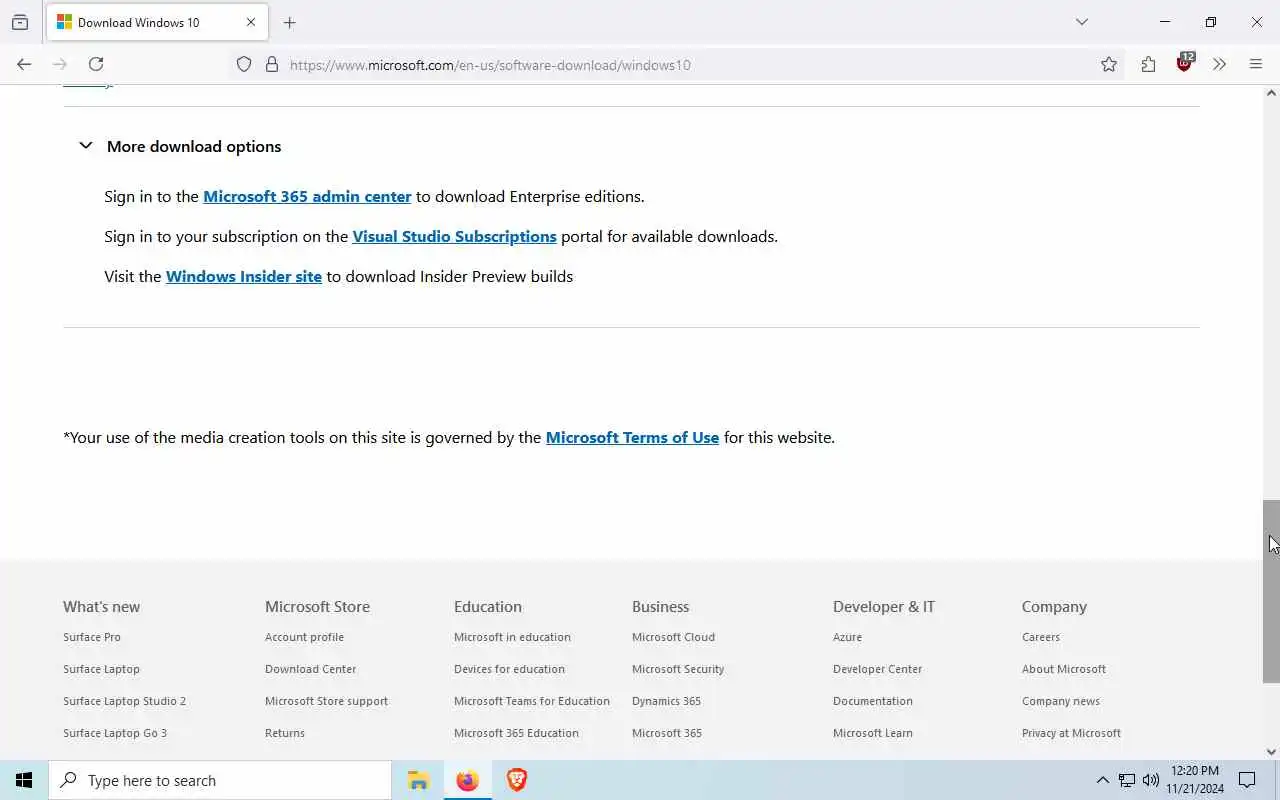This screenshot has width=1280, height=800.
Task: Open Download Center footer link
Action: (310, 669)
